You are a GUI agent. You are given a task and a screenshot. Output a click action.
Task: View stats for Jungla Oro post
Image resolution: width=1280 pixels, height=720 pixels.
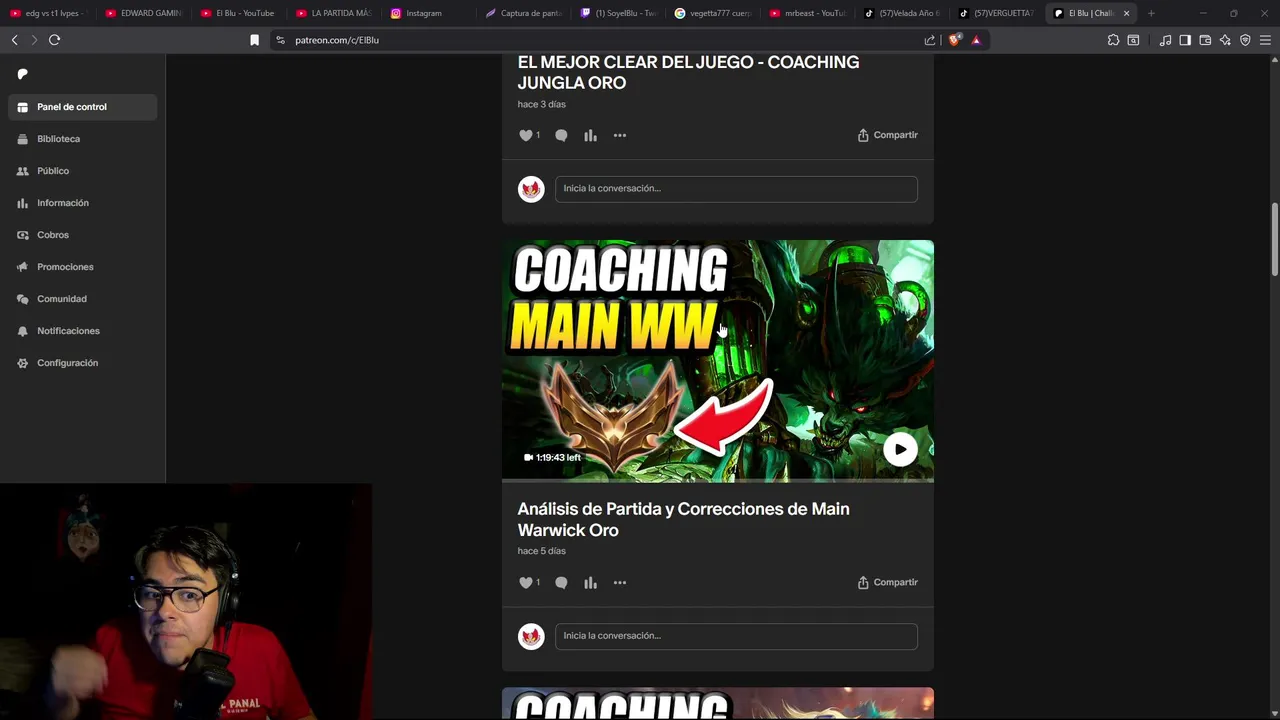click(590, 135)
